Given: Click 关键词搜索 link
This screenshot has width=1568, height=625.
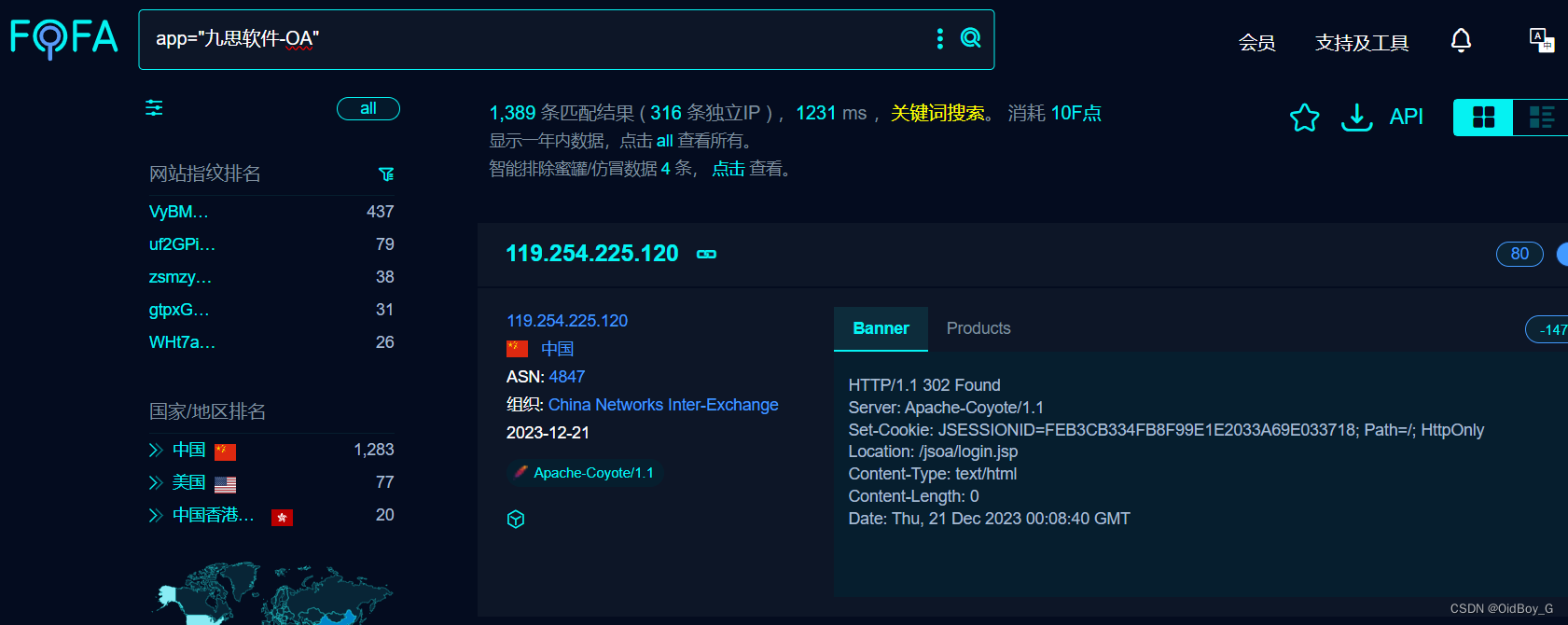Looking at the screenshot, I should point(937,113).
